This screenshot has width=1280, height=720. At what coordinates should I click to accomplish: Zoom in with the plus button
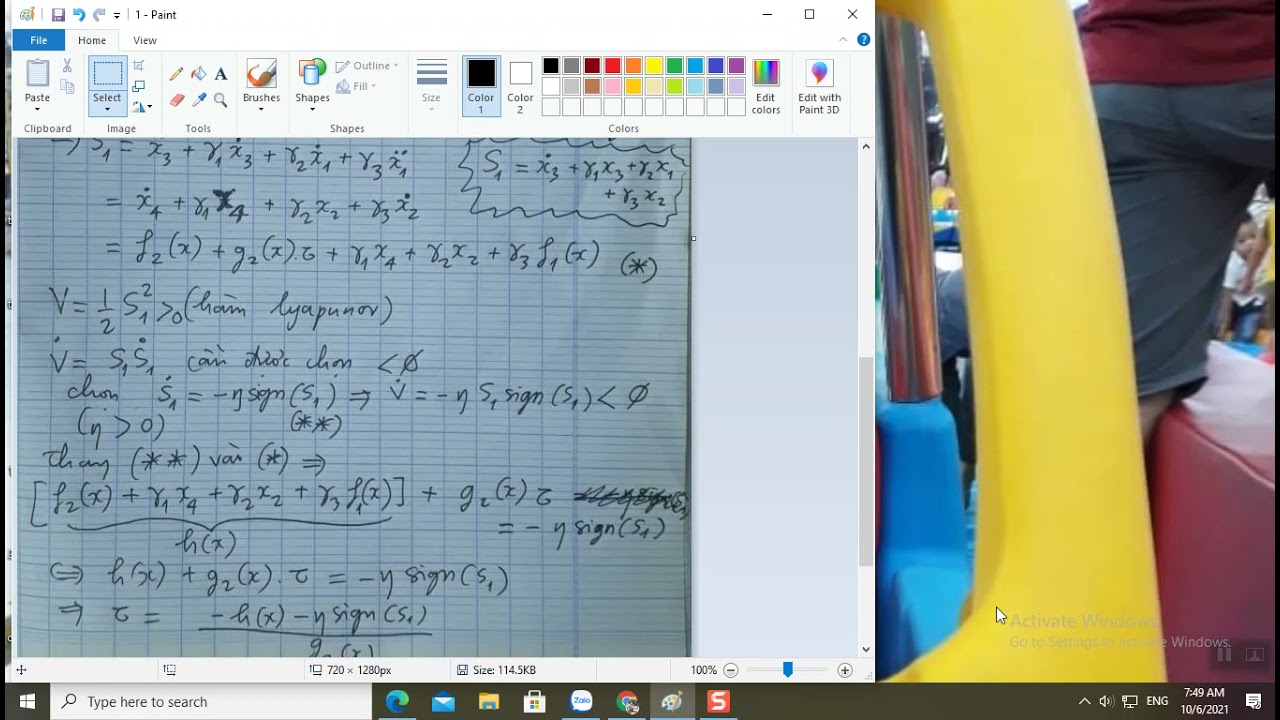tap(845, 670)
